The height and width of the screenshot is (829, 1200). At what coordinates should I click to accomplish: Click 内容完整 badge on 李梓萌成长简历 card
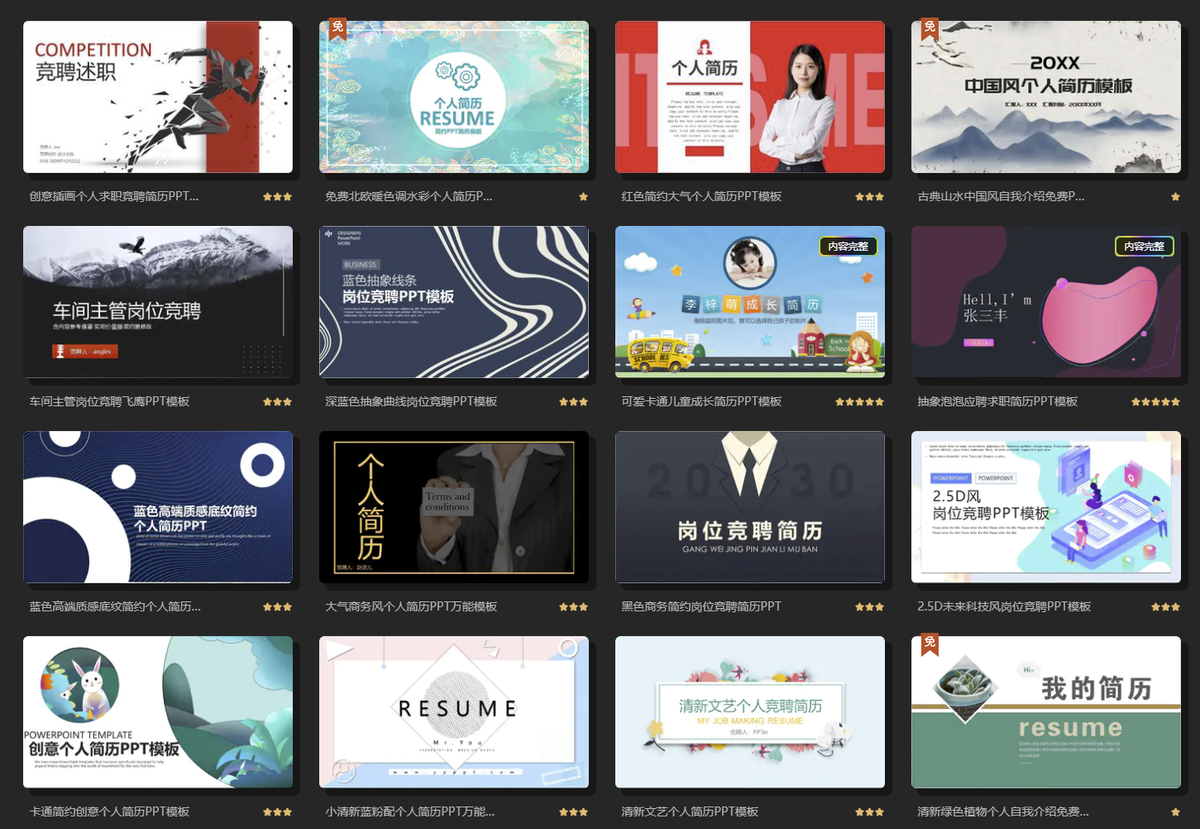[849, 246]
